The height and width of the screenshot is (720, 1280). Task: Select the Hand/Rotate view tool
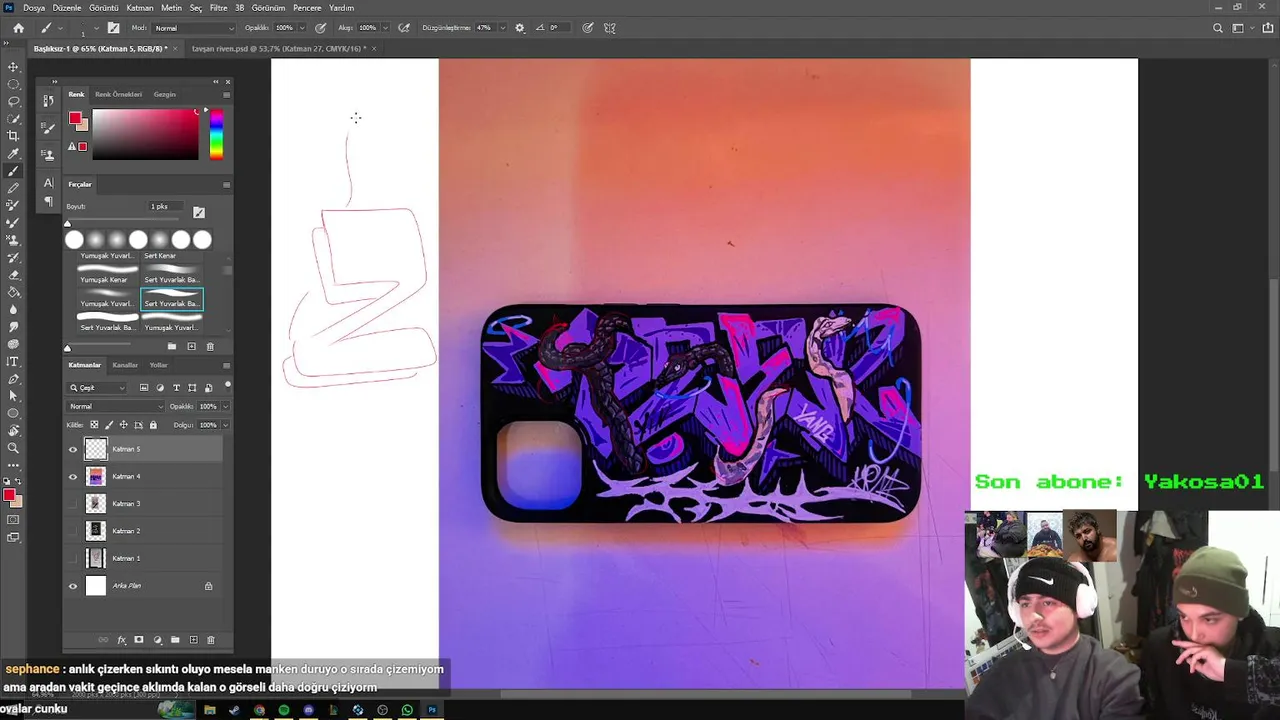pos(13,430)
